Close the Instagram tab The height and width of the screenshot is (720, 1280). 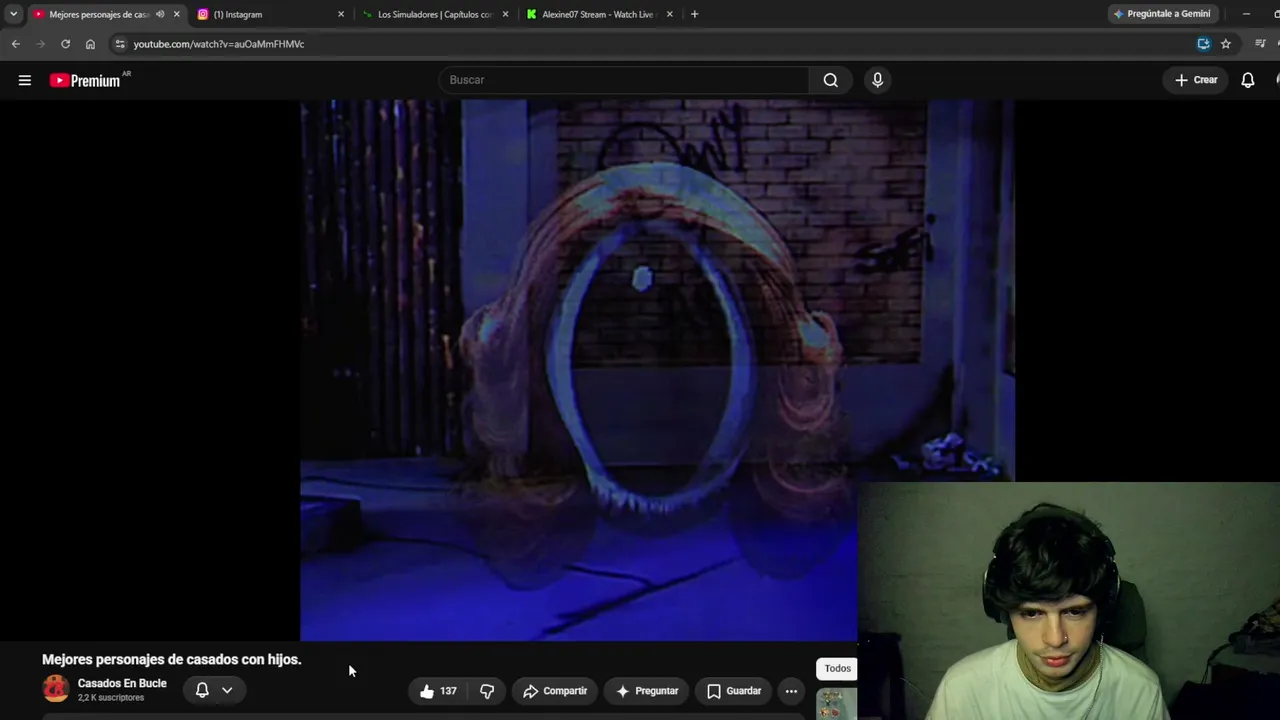pyautogui.click(x=341, y=14)
